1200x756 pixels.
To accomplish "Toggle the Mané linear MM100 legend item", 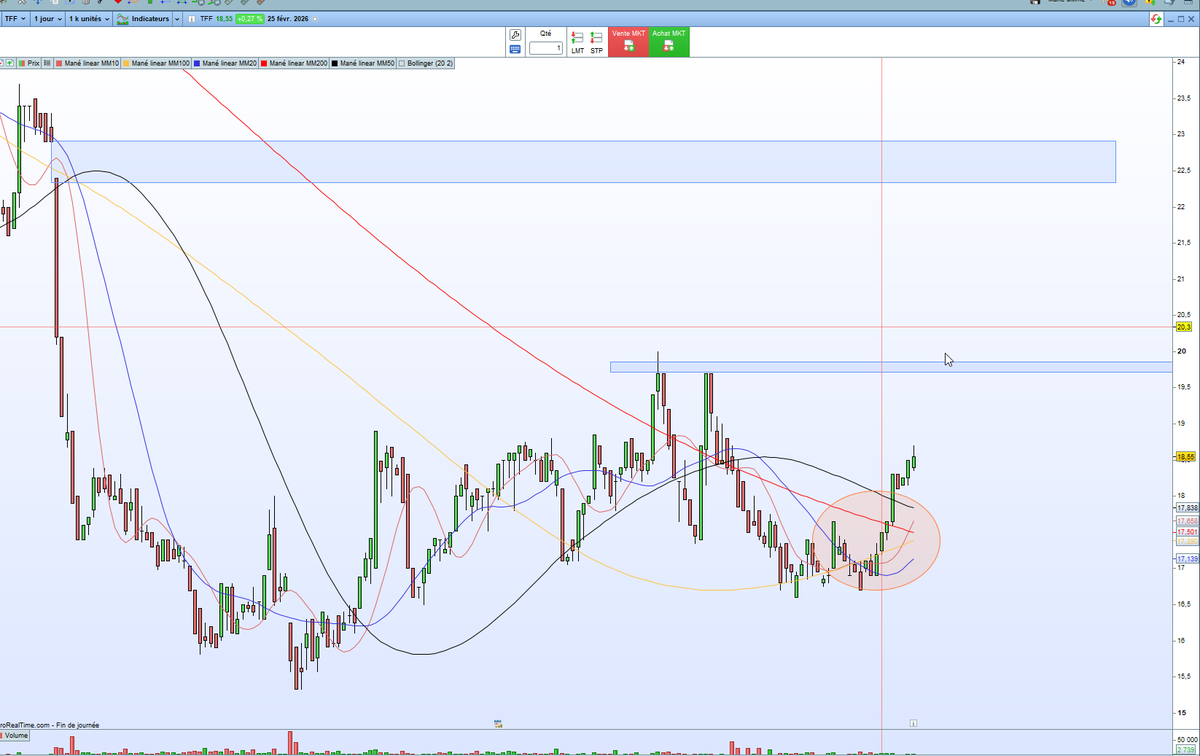I will [156, 63].
